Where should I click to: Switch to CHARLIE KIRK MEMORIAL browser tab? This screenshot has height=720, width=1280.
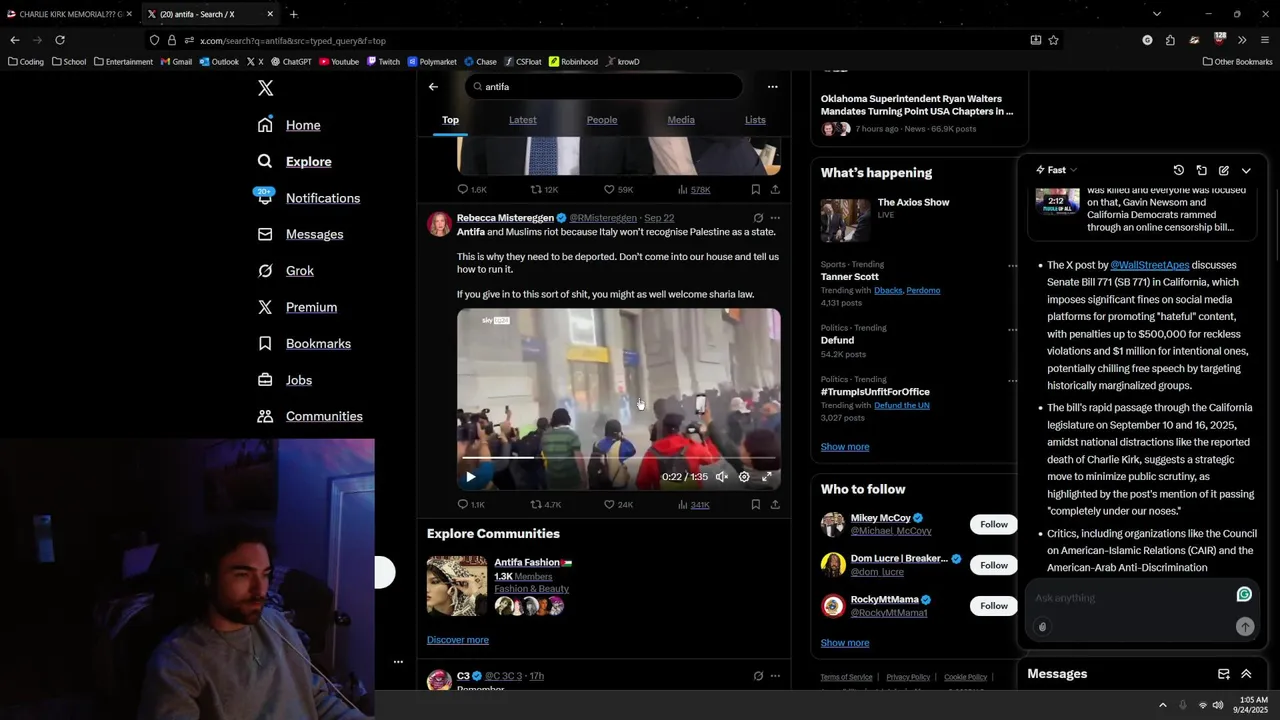(x=68, y=14)
